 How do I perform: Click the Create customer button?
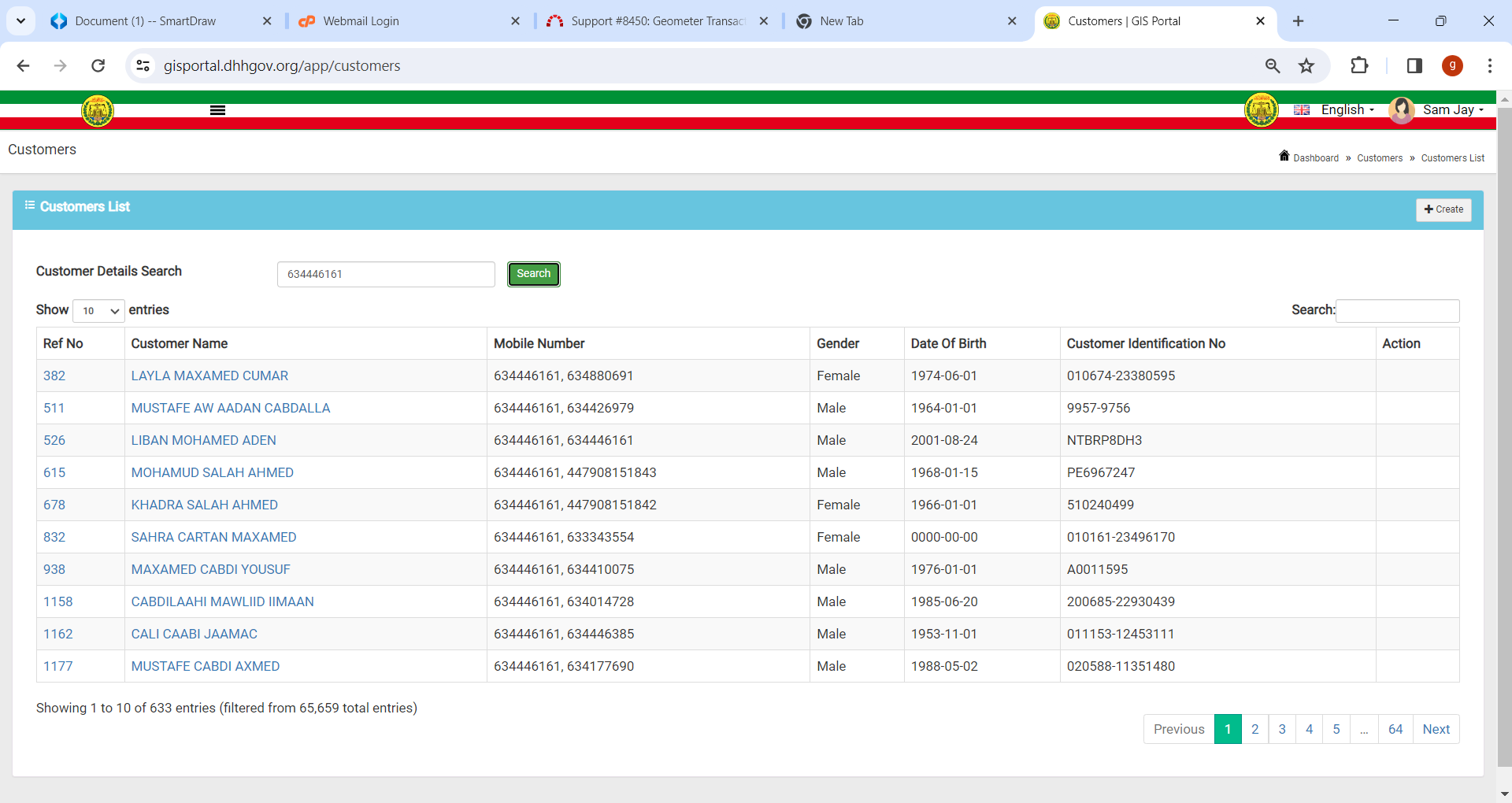tap(1443, 209)
